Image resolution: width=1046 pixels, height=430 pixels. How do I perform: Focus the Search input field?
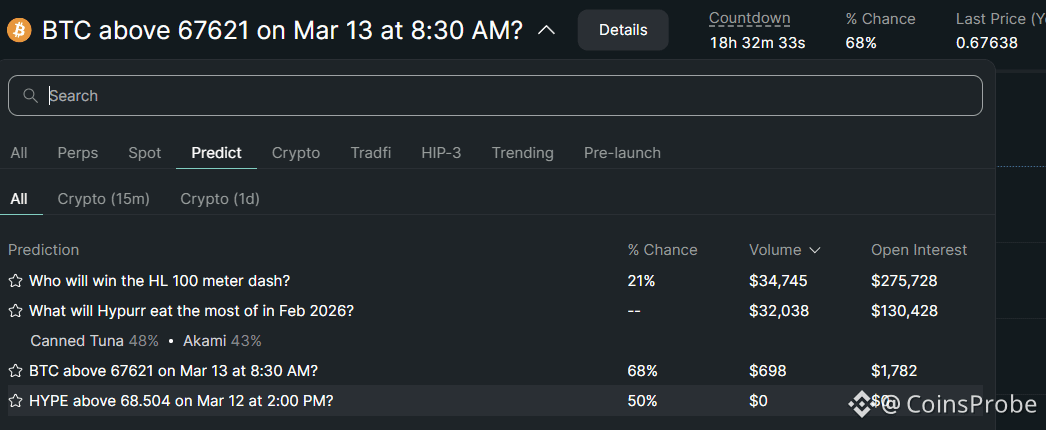[500, 96]
